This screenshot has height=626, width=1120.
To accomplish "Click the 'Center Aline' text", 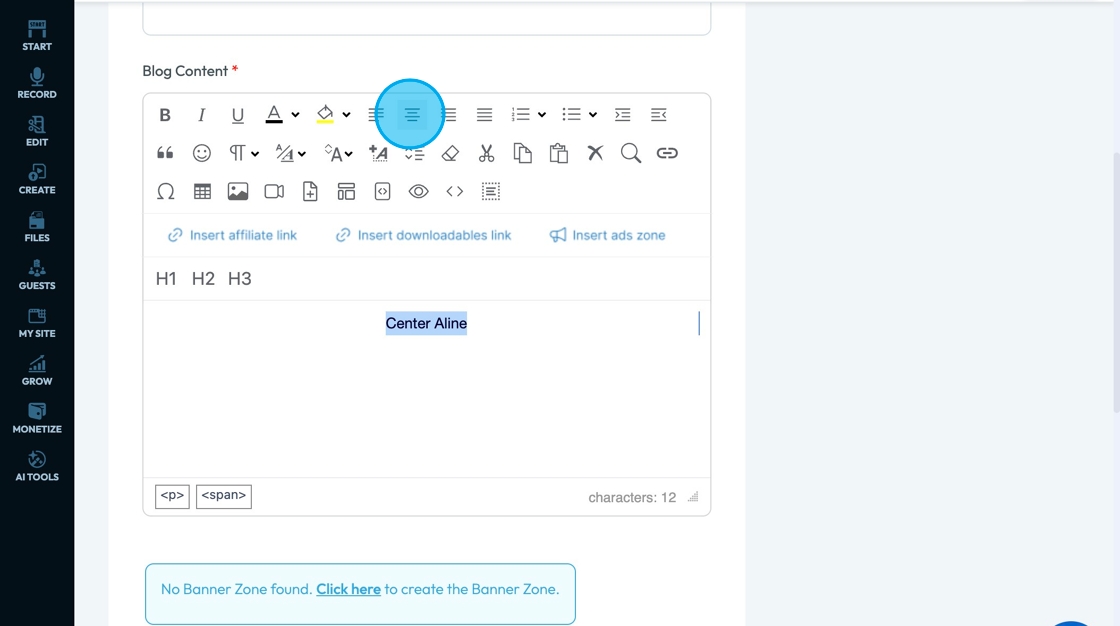I will click(426, 323).
